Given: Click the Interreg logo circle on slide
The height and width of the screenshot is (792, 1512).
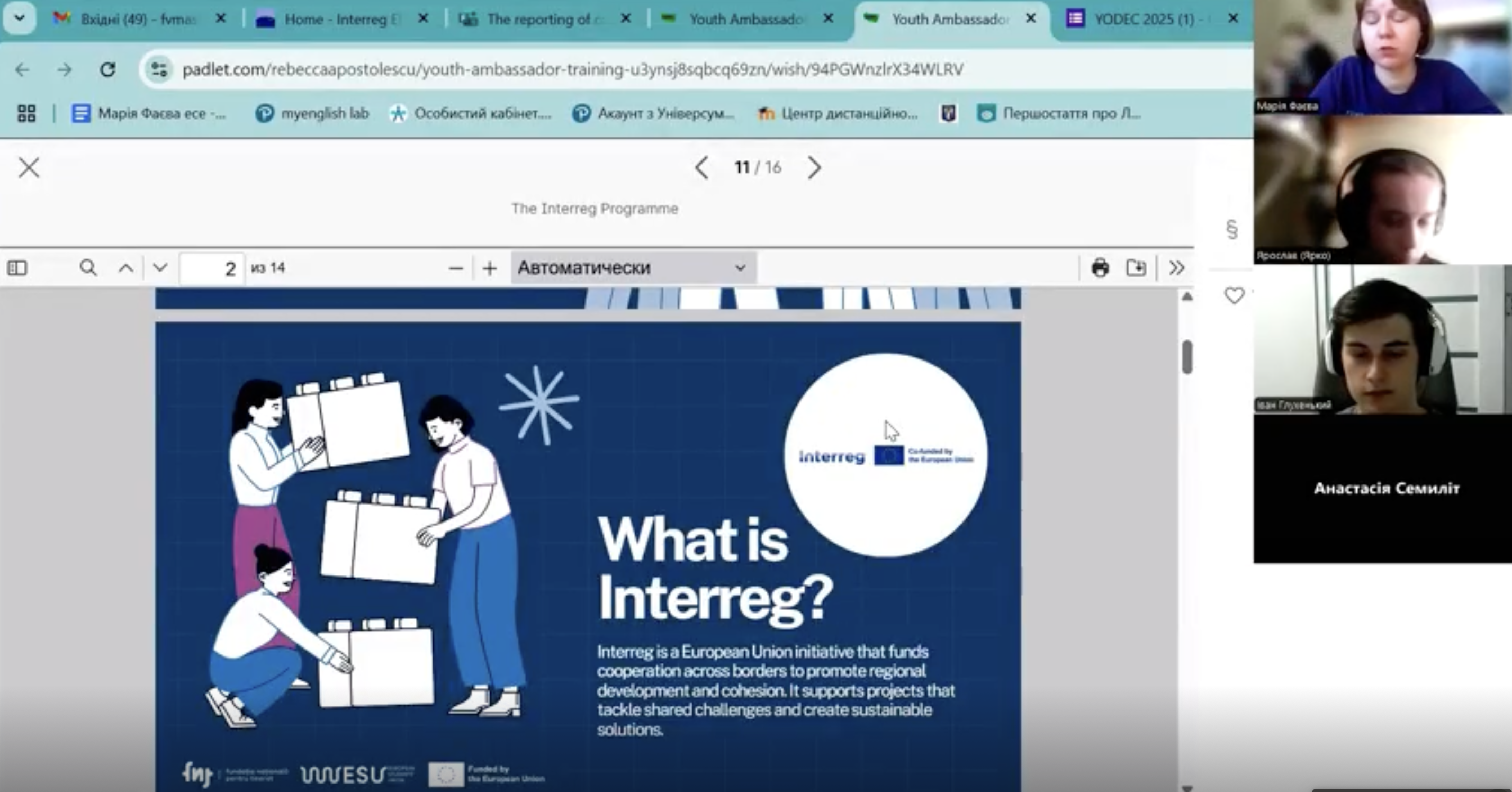Looking at the screenshot, I should pos(885,455).
